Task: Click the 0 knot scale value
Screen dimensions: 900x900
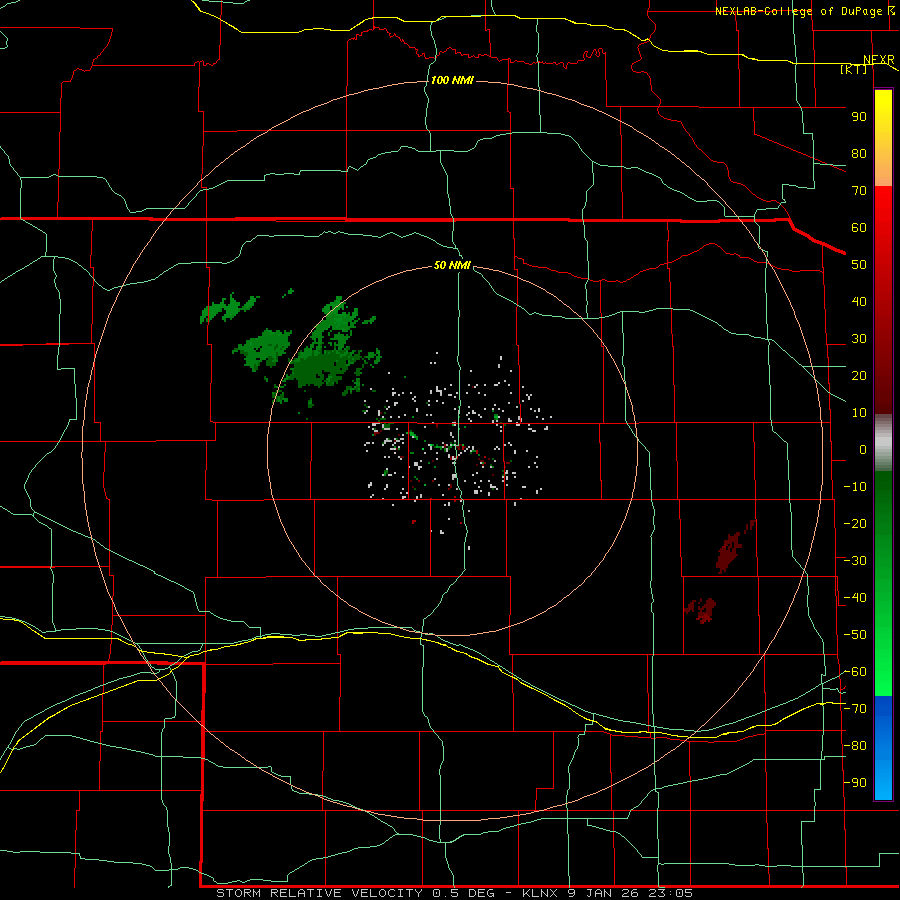Action: (x=863, y=450)
